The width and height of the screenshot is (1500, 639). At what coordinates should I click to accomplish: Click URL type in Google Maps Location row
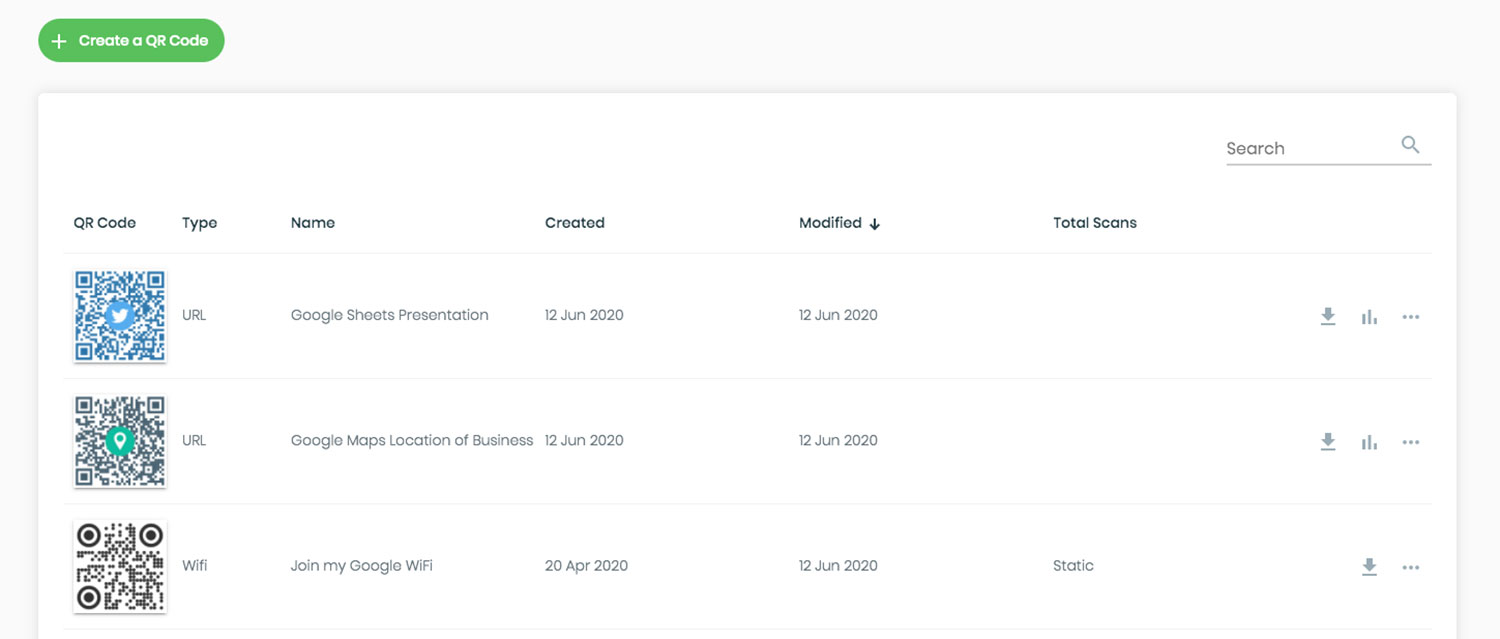coord(194,440)
